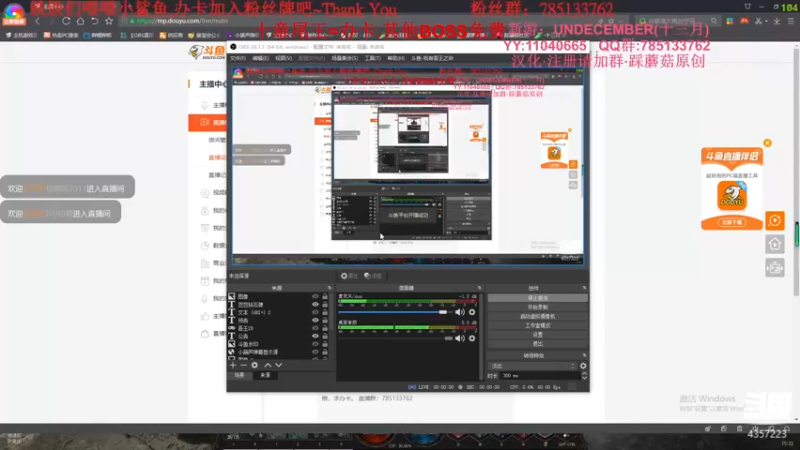Toggle visibility of 文本 (GDI+) 2 source
This screenshot has height=450, width=800.
pos(315,312)
